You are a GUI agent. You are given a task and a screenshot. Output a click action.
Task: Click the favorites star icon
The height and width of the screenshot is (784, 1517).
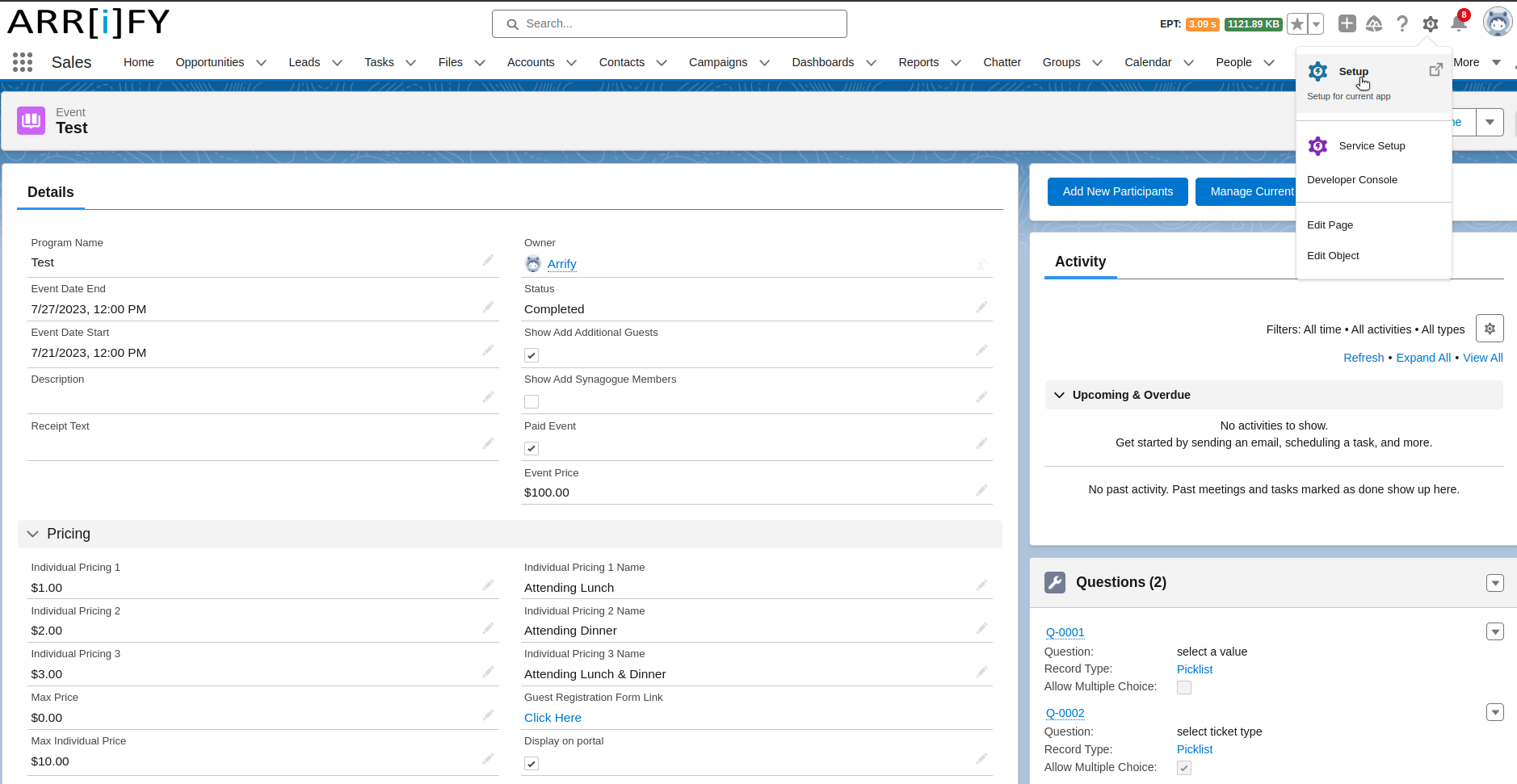(x=1297, y=24)
